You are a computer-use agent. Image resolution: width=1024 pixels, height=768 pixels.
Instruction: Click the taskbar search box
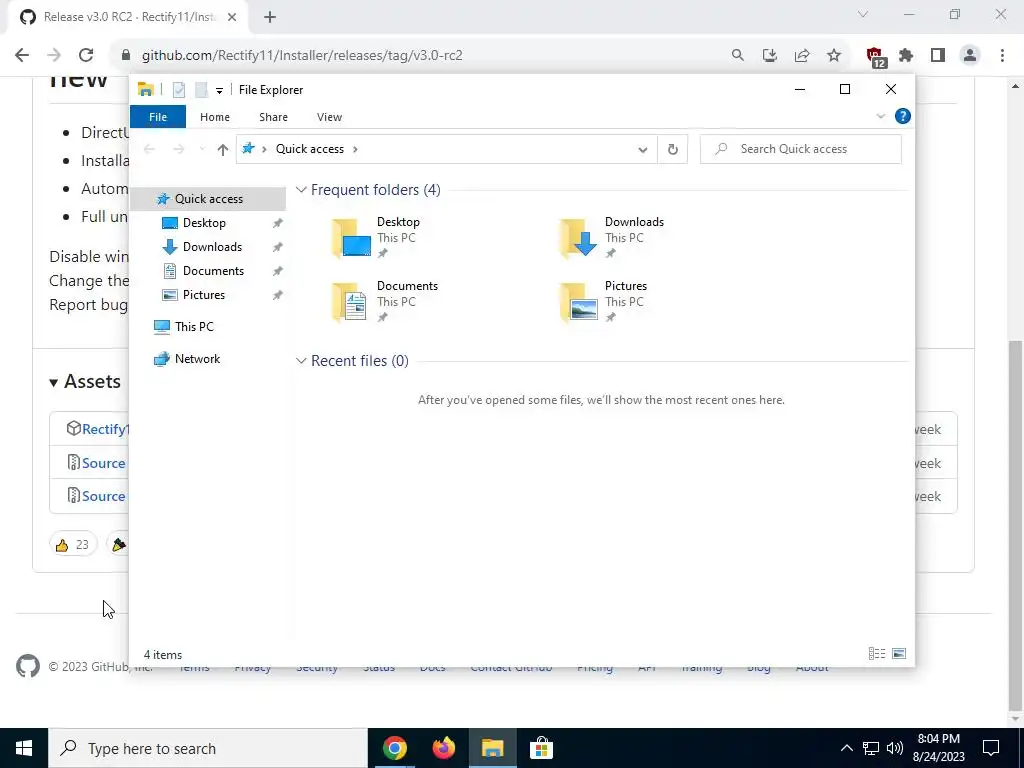(208, 748)
